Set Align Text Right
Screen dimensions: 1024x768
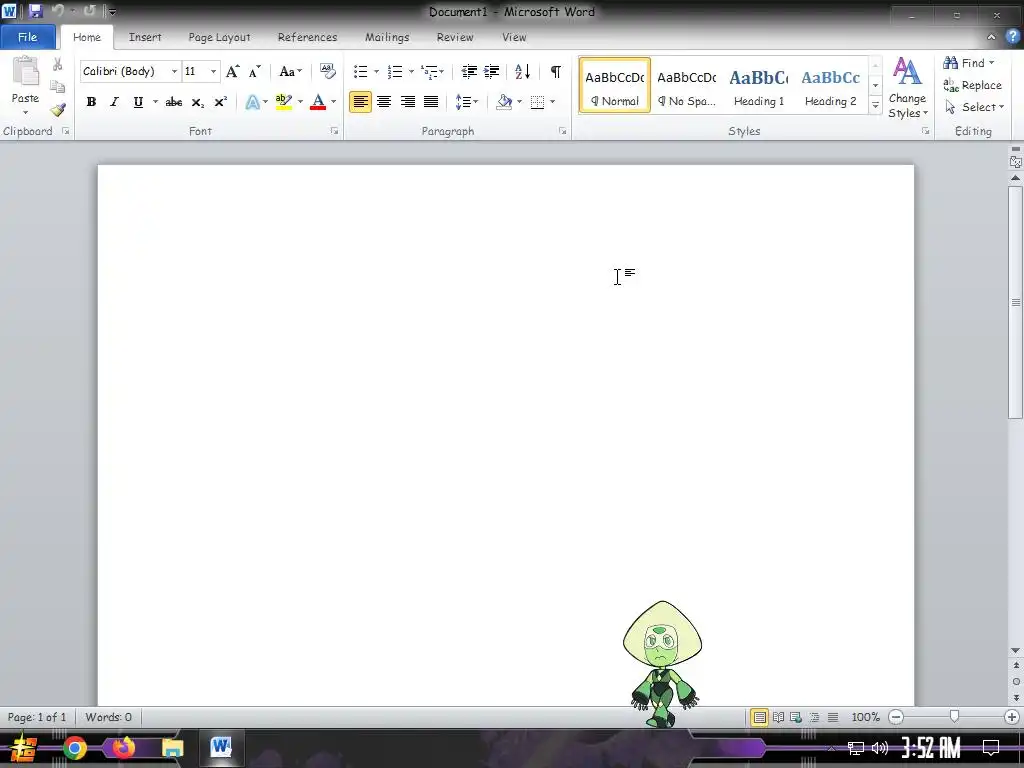[x=408, y=102]
